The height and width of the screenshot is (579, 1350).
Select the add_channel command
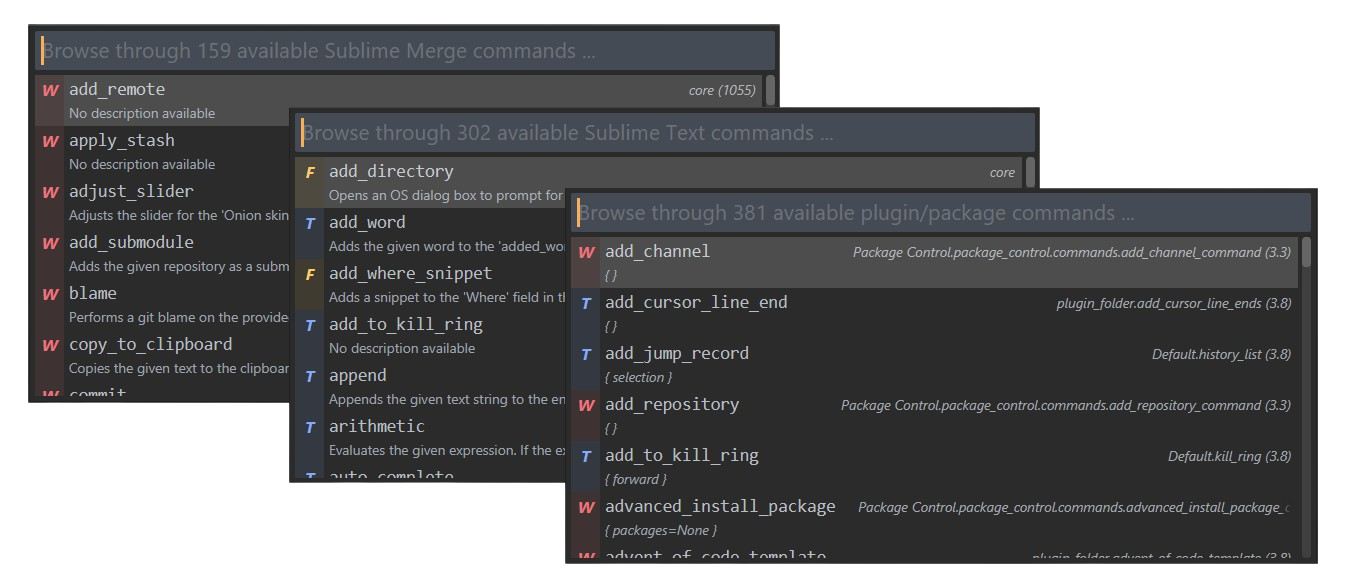tap(935, 262)
